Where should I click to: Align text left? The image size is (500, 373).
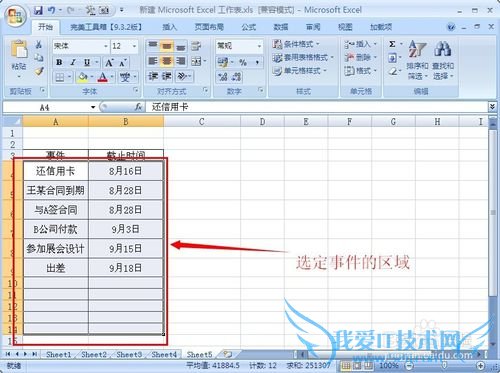(153, 61)
